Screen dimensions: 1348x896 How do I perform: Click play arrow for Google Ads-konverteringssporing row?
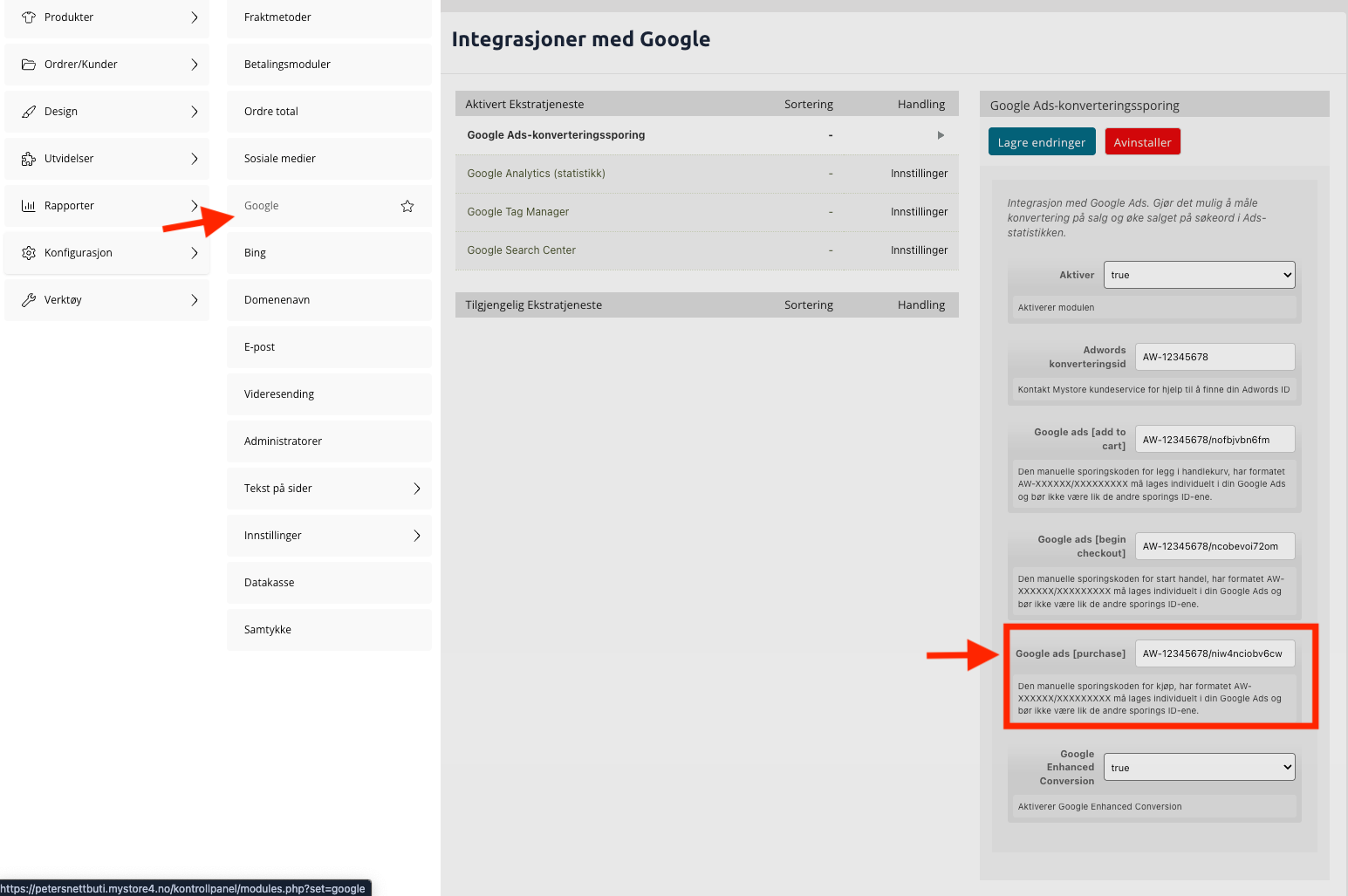[x=941, y=135]
